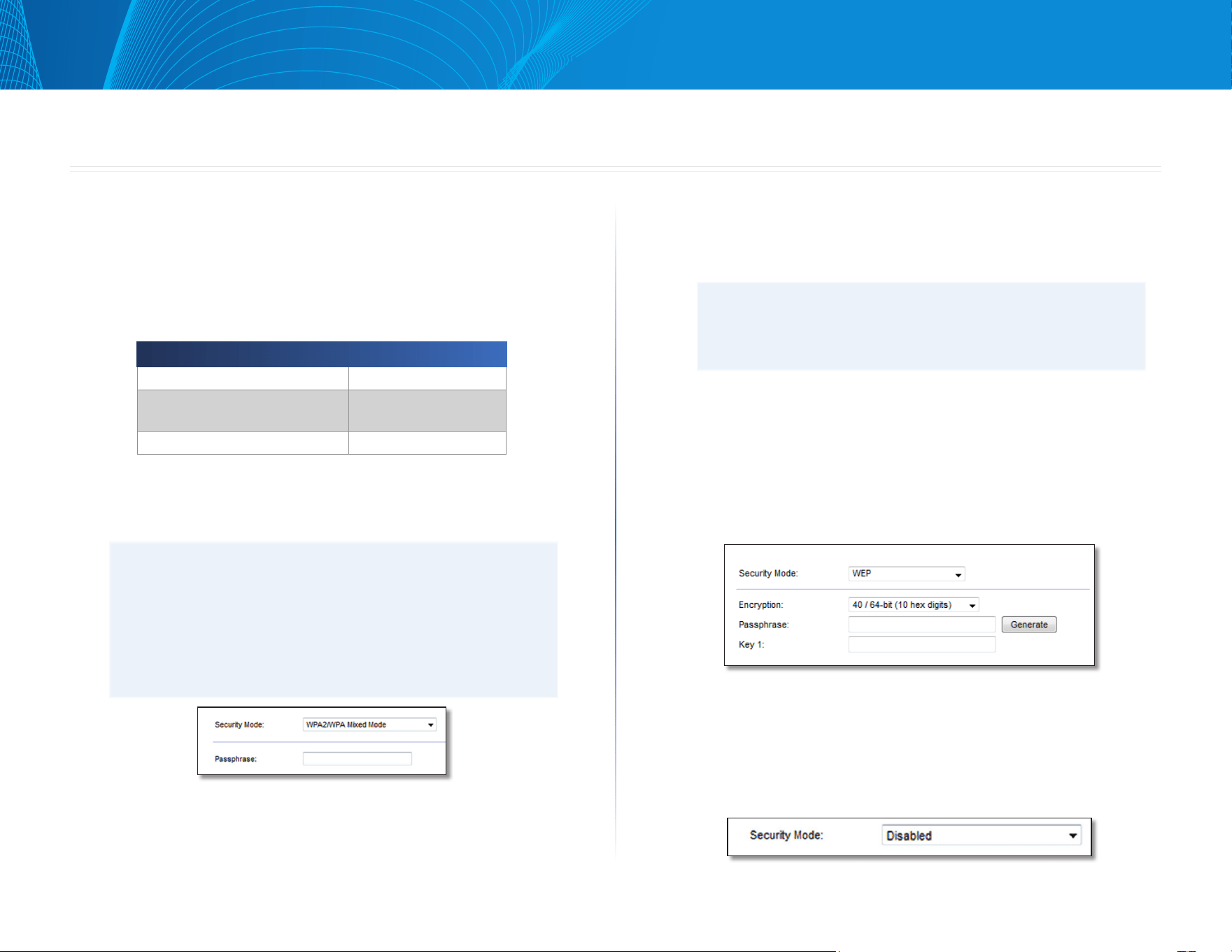Open the Disabled Security Mode dropdown
1232x952 pixels.
click(x=982, y=835)
